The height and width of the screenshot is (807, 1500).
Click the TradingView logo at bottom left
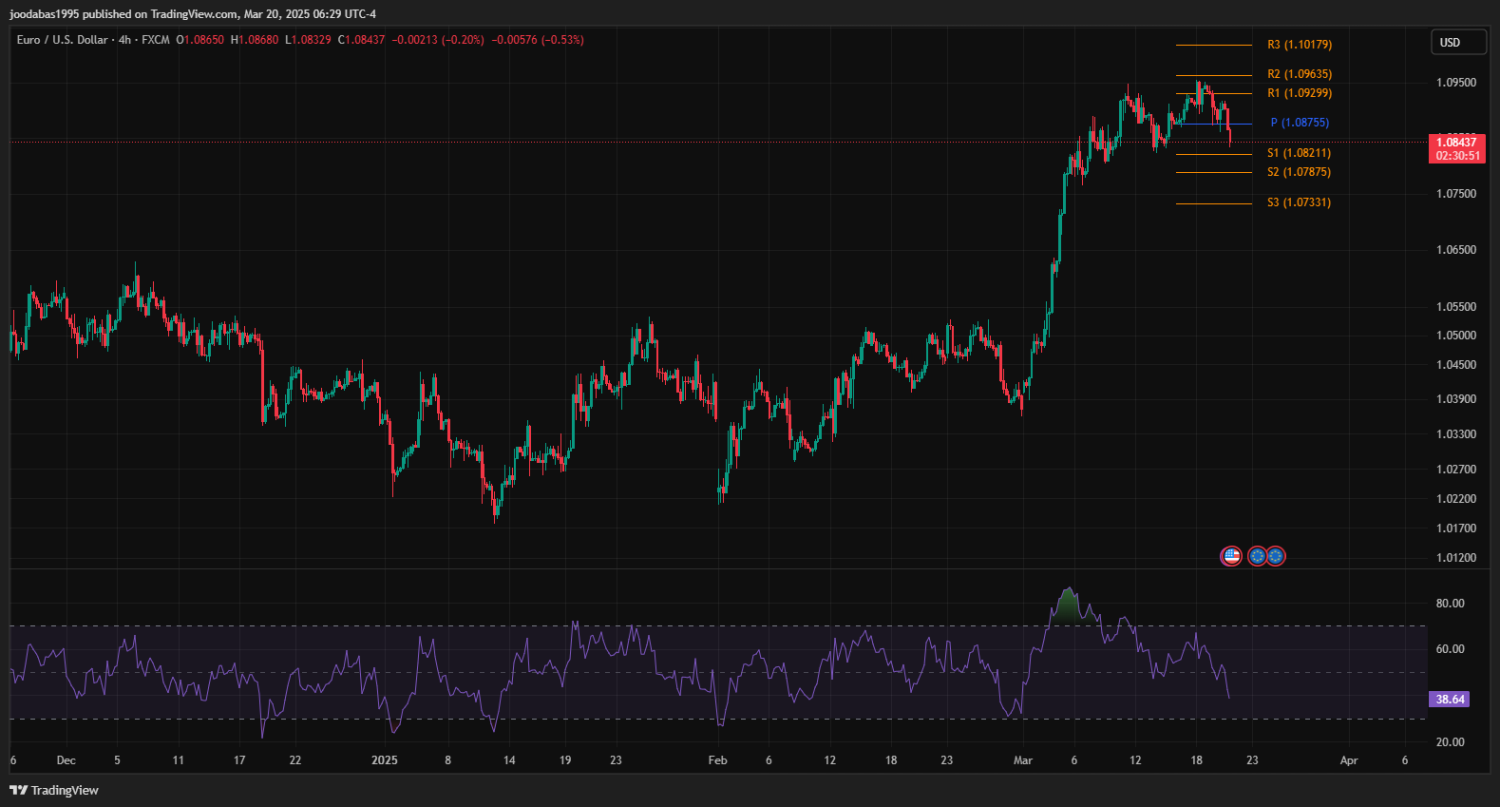(x=54, y=790)
